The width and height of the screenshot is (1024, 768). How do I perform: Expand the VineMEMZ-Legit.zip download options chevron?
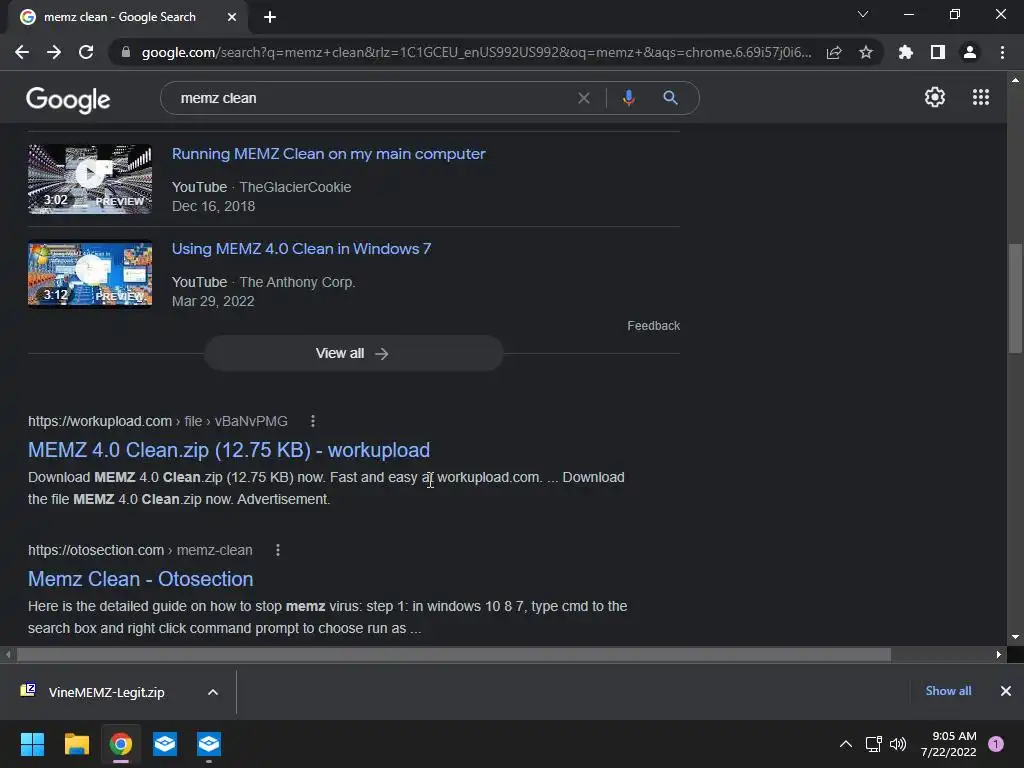[213, 692]
